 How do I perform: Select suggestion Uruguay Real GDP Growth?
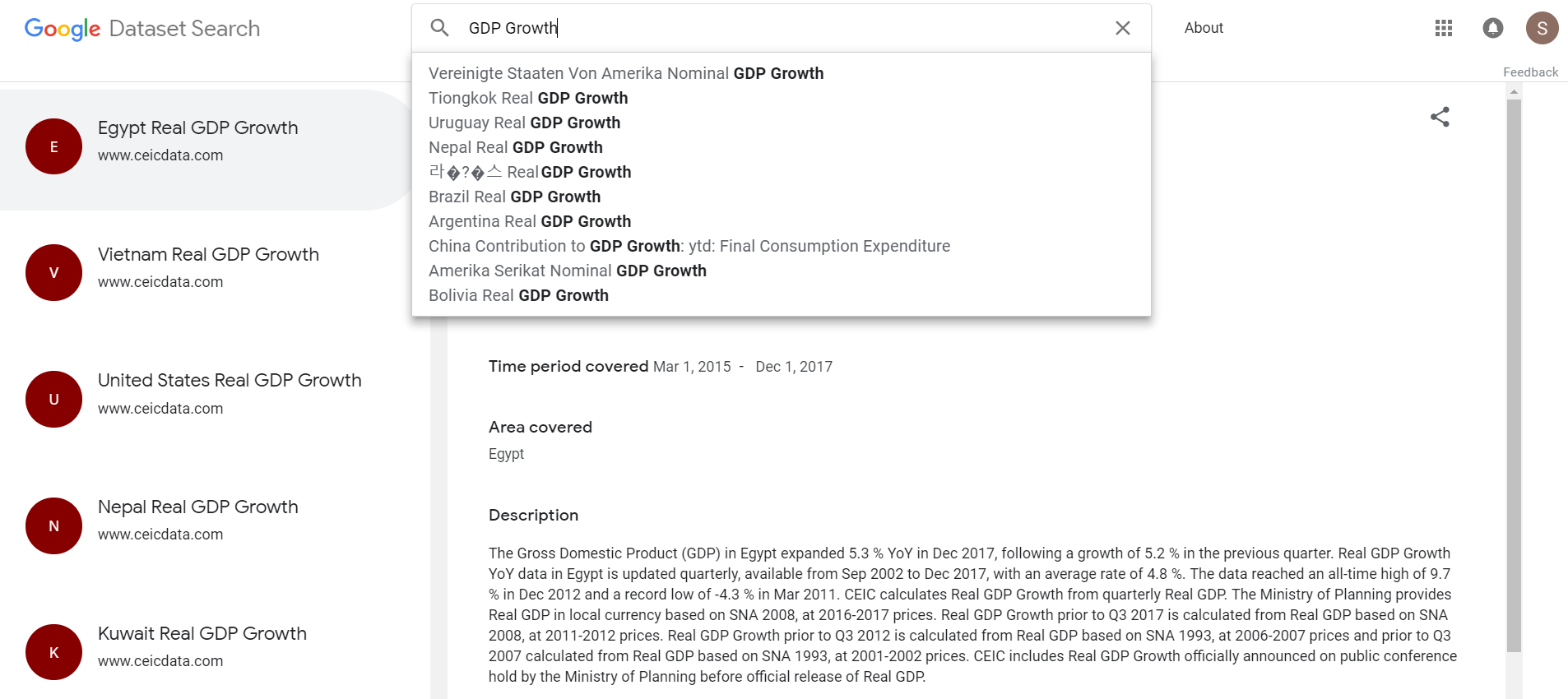524,123
